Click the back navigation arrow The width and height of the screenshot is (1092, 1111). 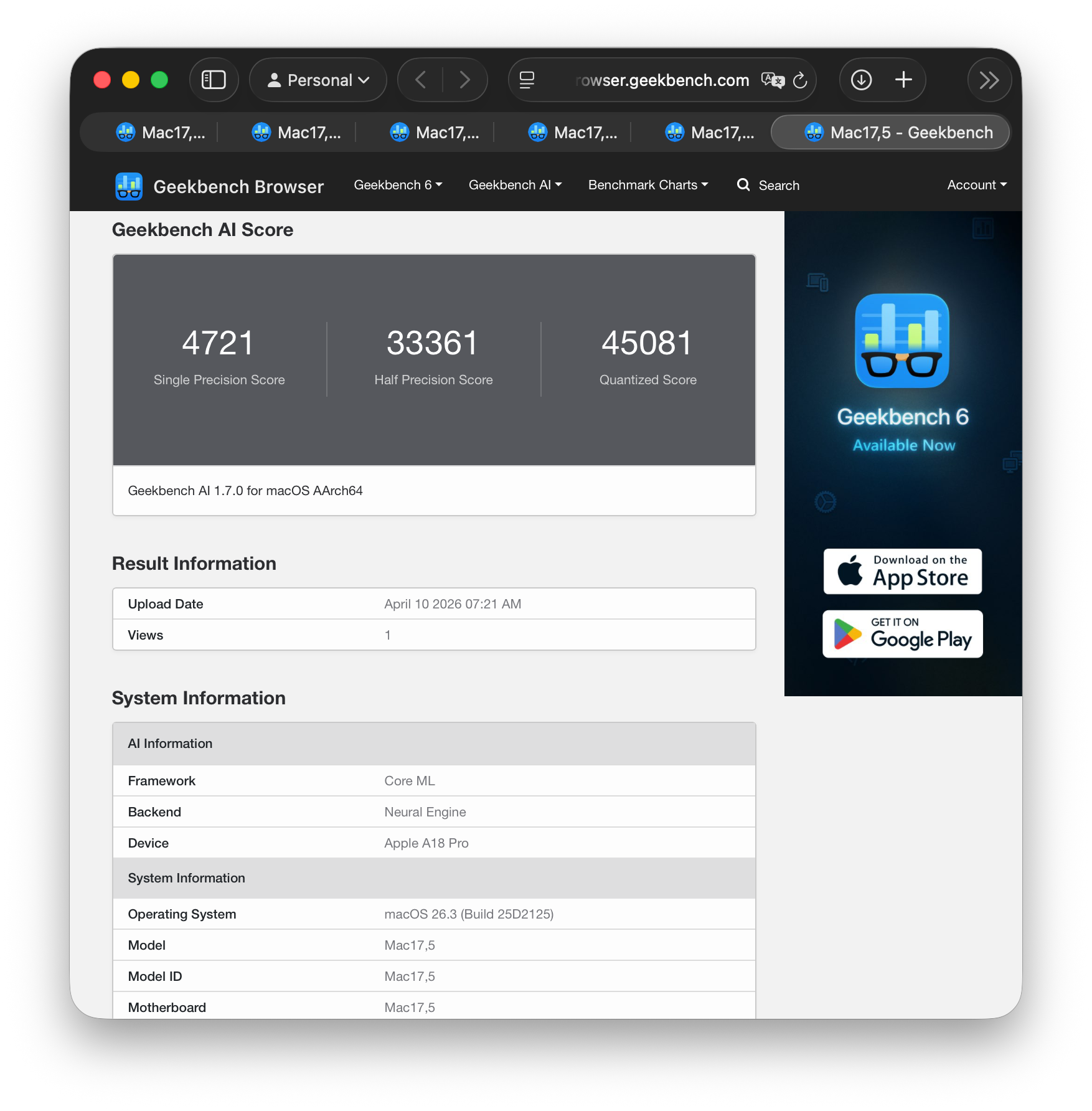click(x=421, y=80)
